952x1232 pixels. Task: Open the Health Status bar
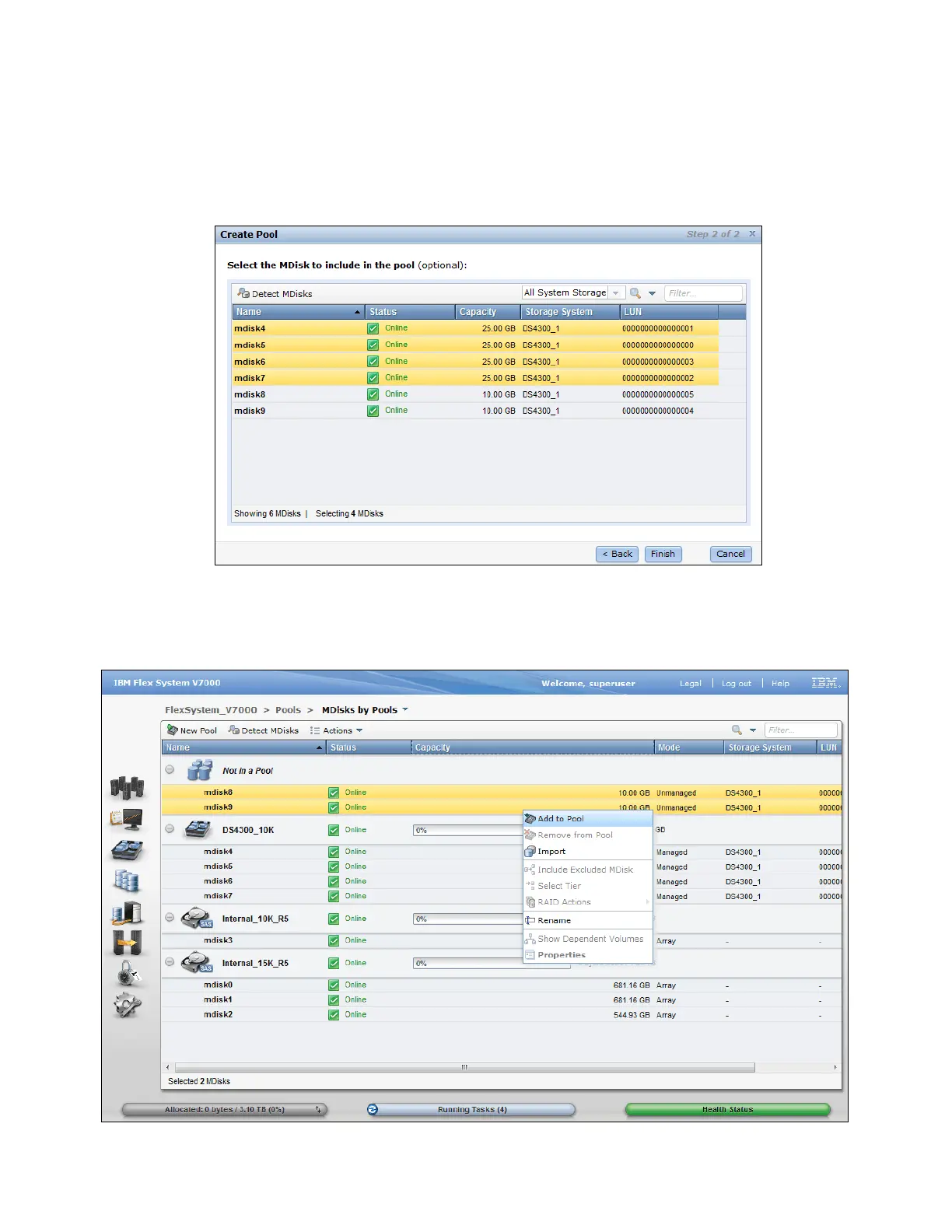pos(728,1109)
